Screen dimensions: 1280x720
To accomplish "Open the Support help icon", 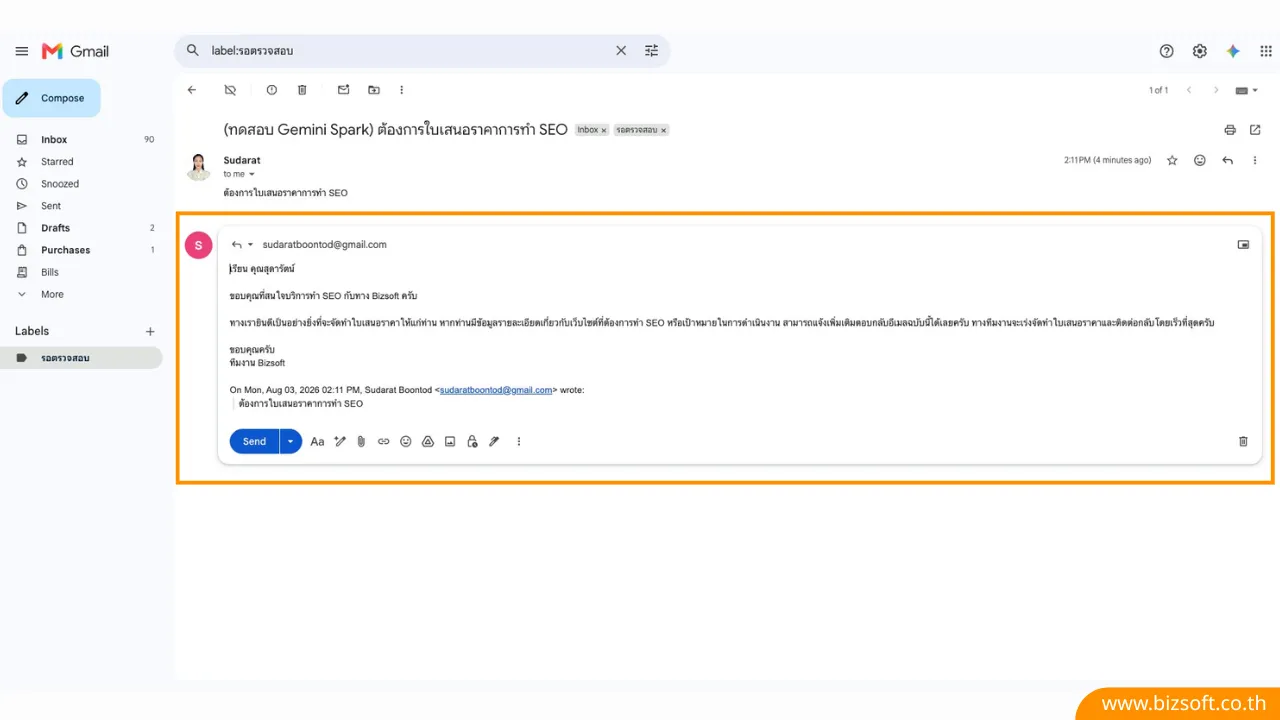I will pyautogui.click(x=1166, y=51).
